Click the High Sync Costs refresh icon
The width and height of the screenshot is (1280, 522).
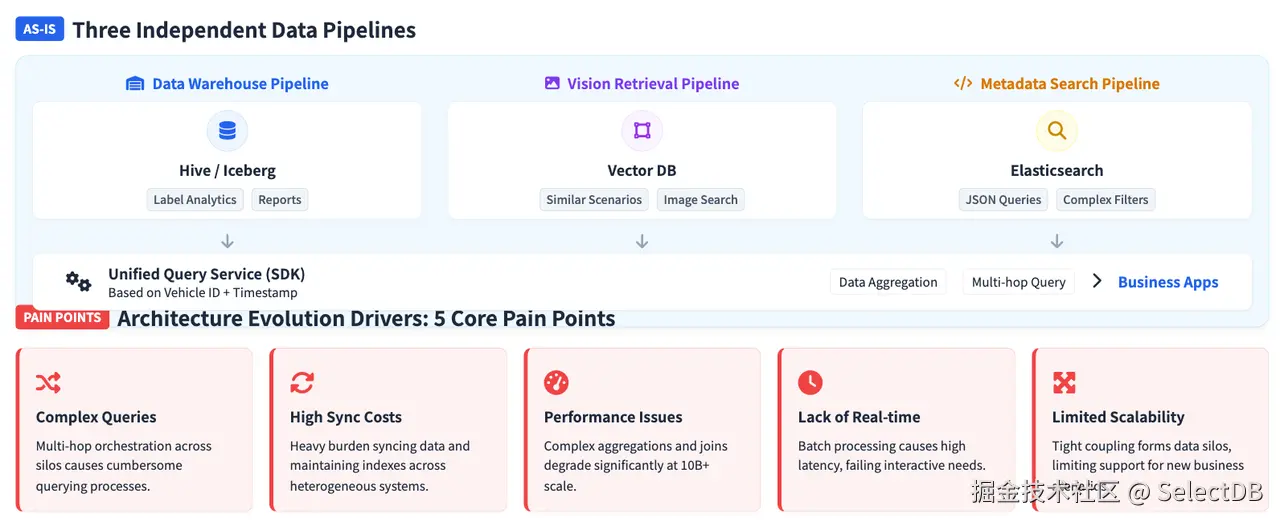point(302,382)
